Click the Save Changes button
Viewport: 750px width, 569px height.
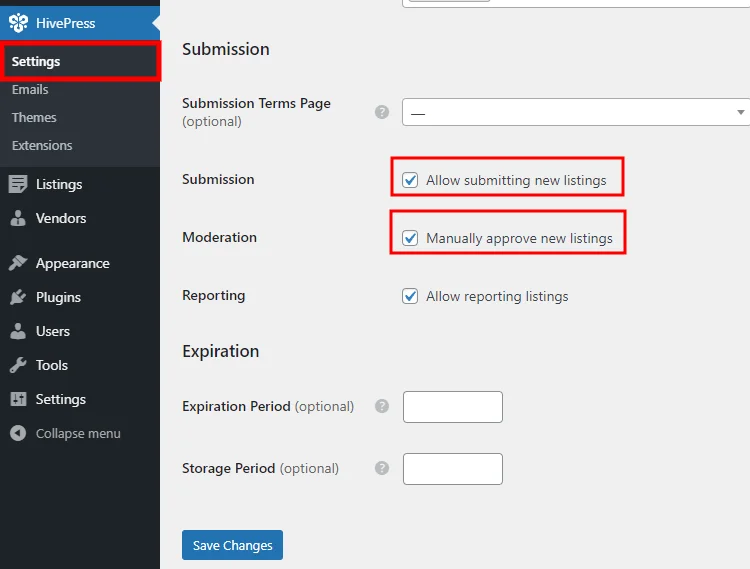tap(232, 545)
